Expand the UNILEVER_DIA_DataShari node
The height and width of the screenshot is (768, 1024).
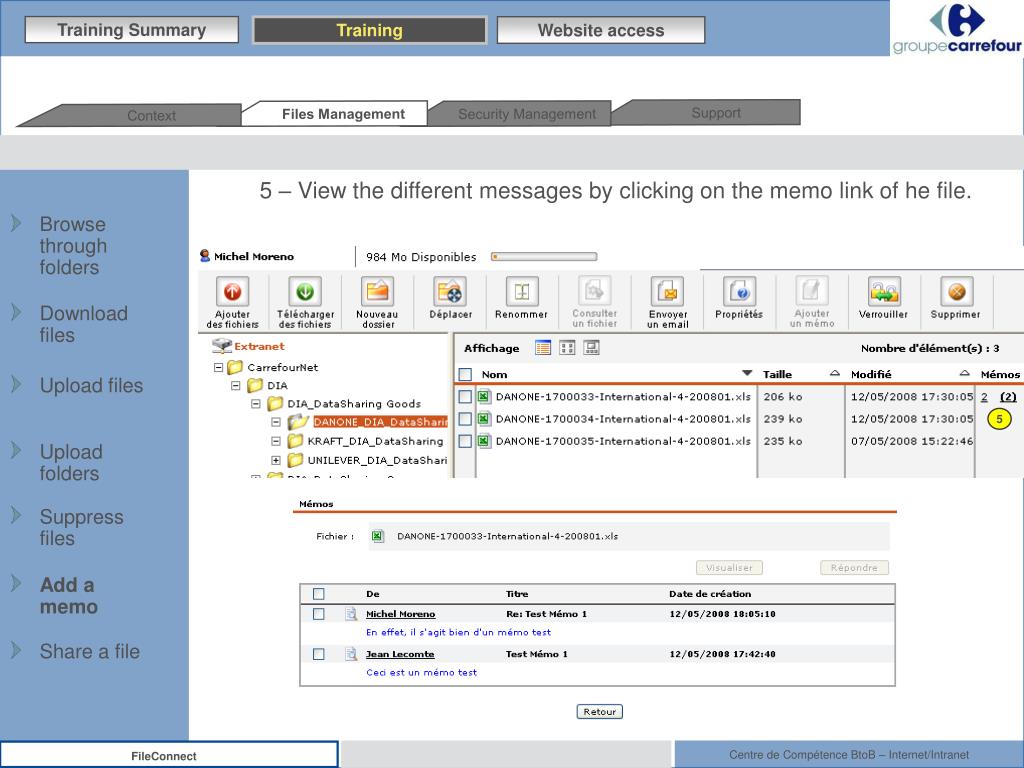[x=276, y=460]
